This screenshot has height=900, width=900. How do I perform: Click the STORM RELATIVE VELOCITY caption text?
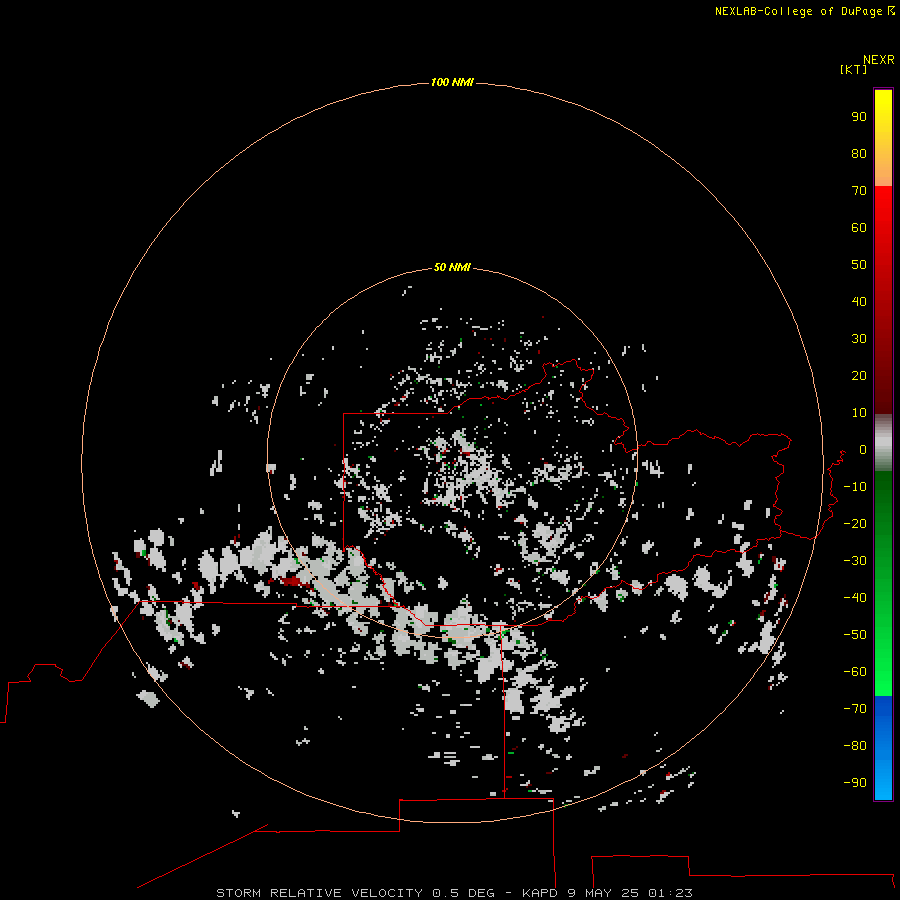(319, 893)
